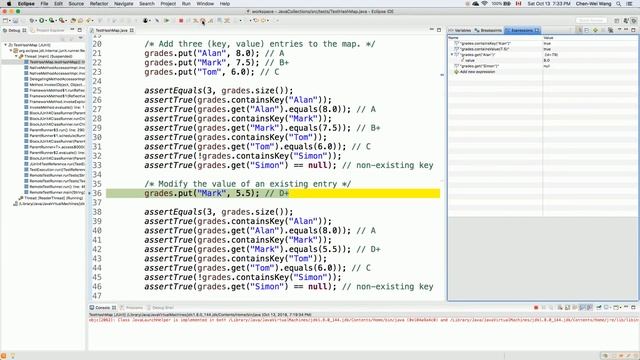This screenshot has height=360, width=640.
Task: Click the red Terminate button in main toolbar
Action: point(181,20)
